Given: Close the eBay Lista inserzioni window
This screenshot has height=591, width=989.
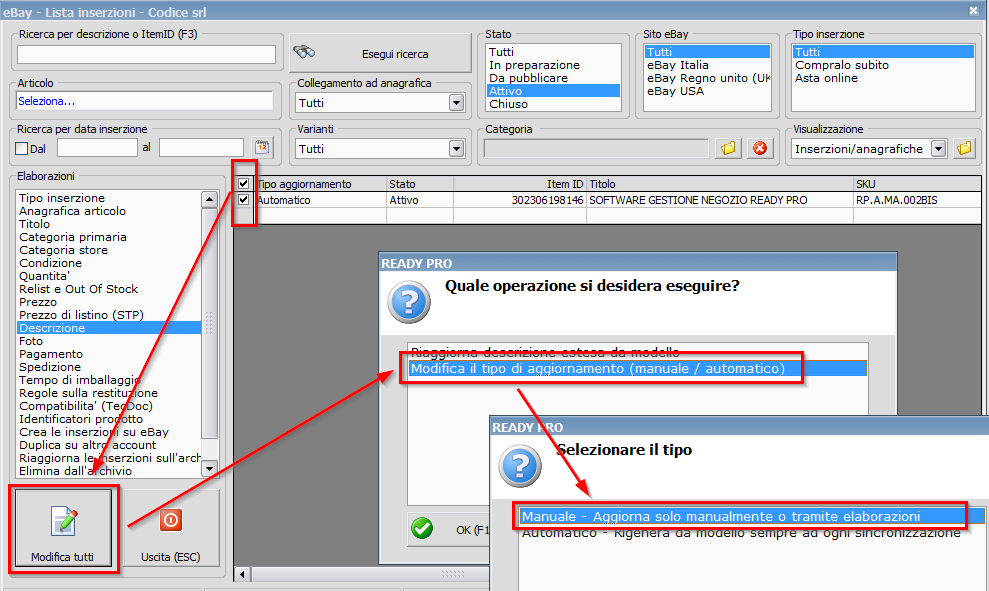Looking at the screenshot, I should 973,11.
